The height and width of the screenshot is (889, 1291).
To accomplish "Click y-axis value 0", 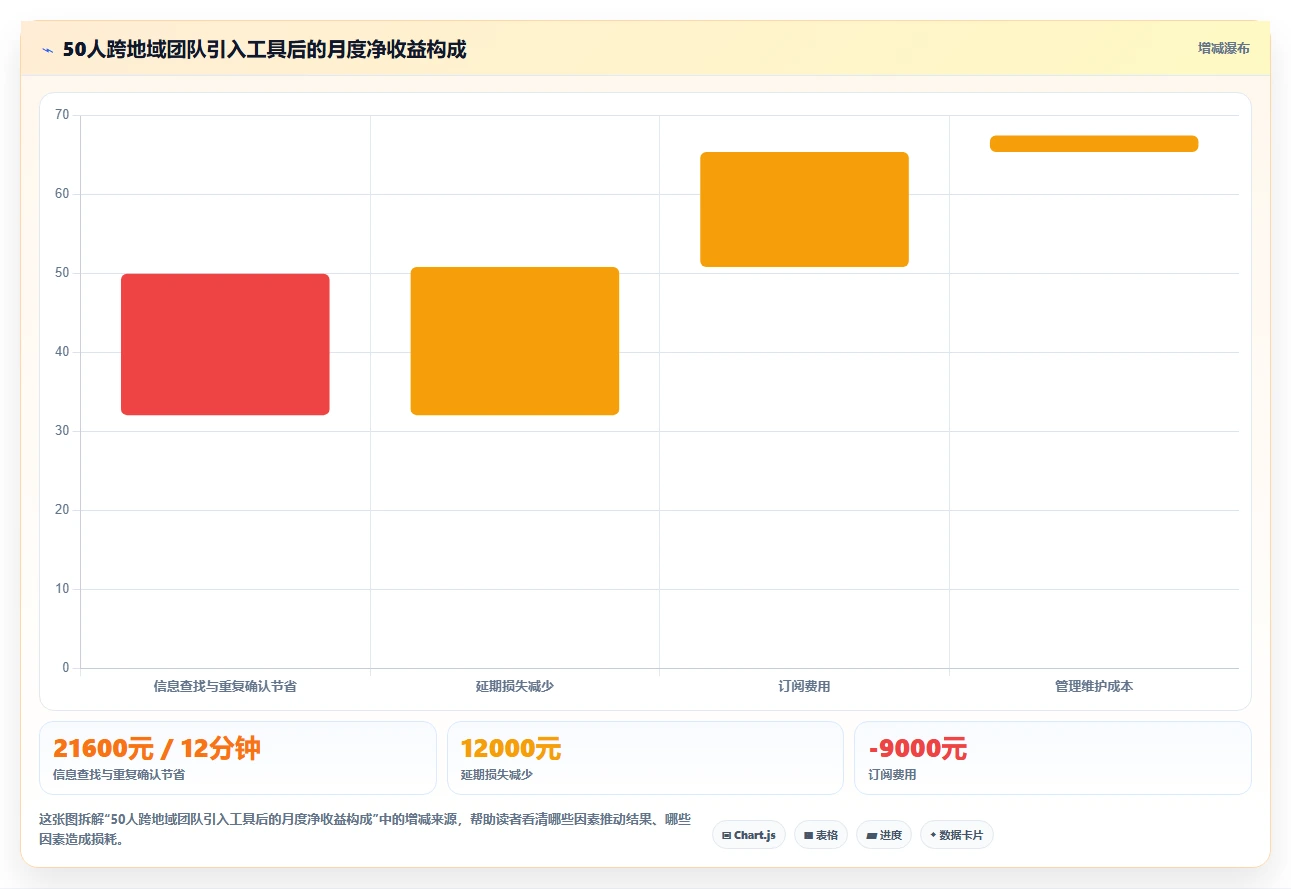I will (x=66, y=668).
